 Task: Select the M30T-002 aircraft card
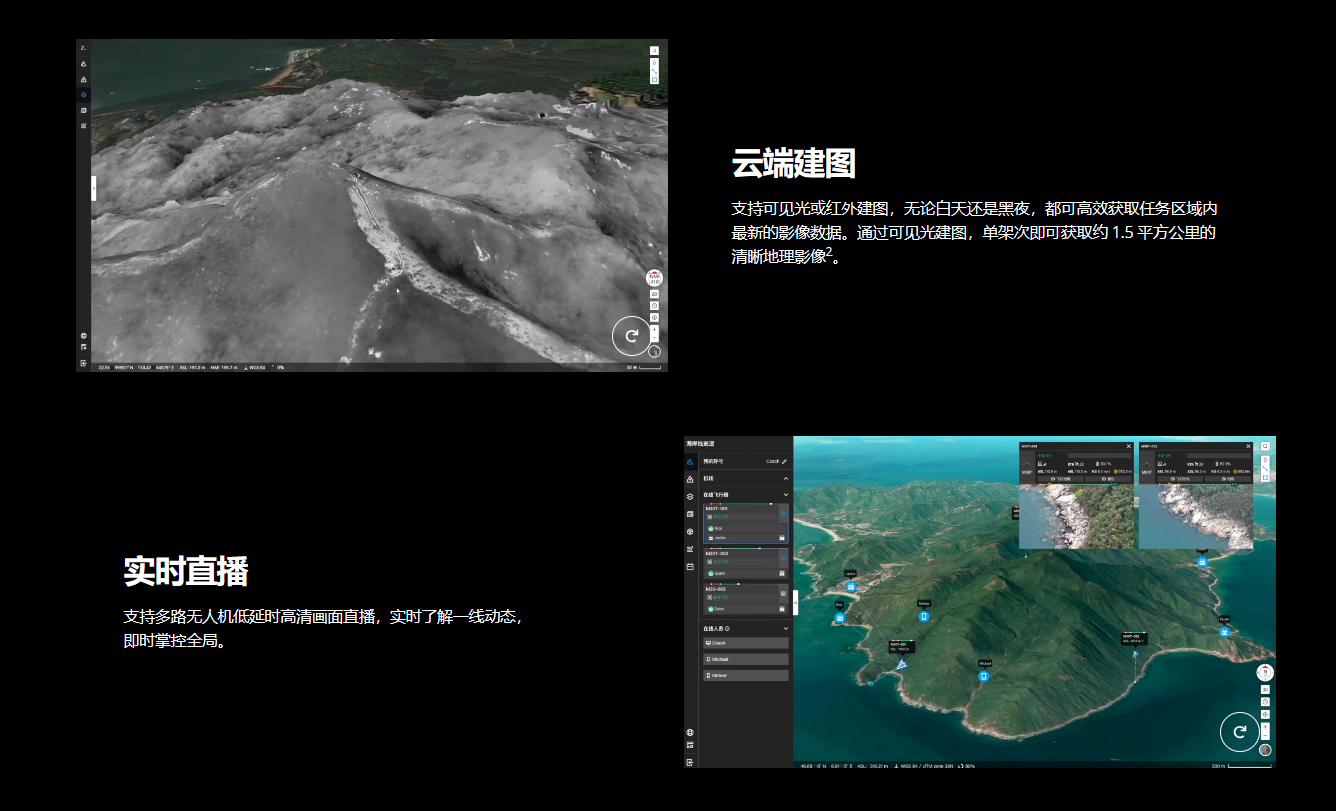pyautogui.click(x=746, y=564)
